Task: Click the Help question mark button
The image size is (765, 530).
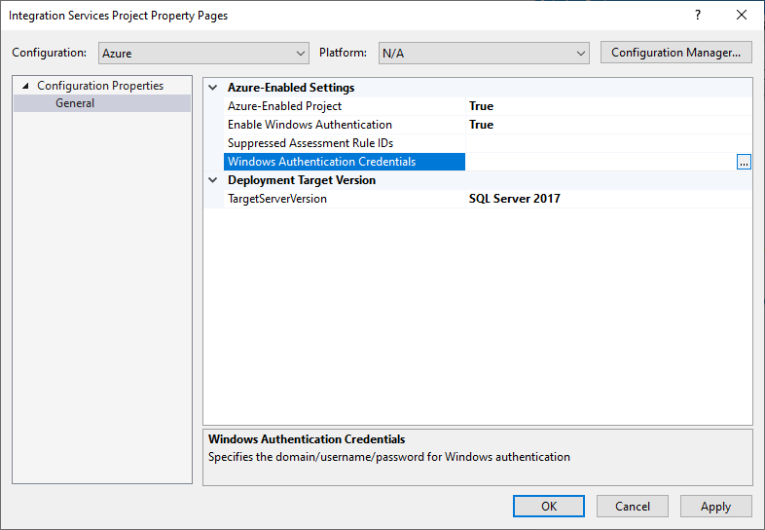Action: (x=698, y=15)
